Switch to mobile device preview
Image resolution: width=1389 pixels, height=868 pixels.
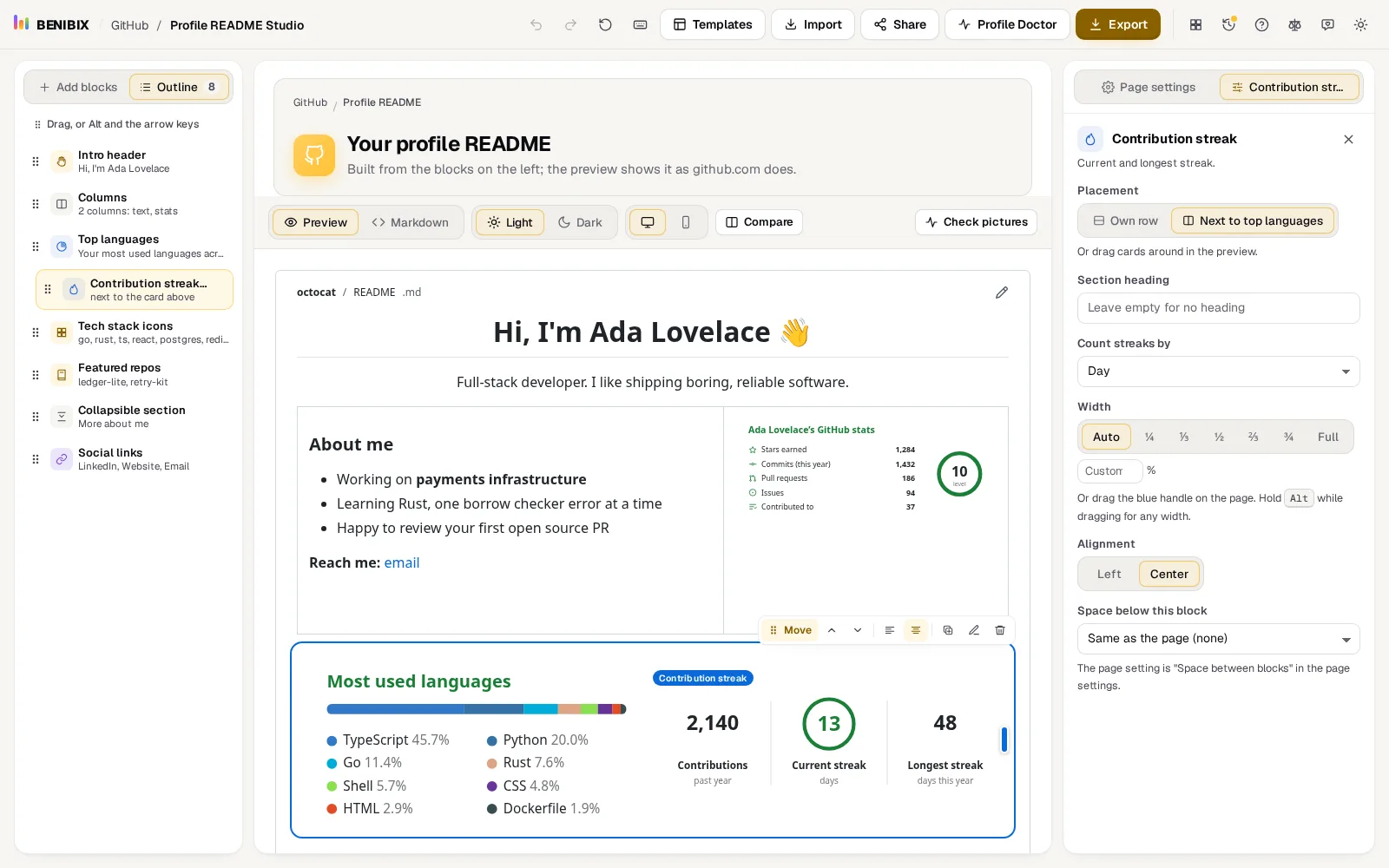coord(686,222)
